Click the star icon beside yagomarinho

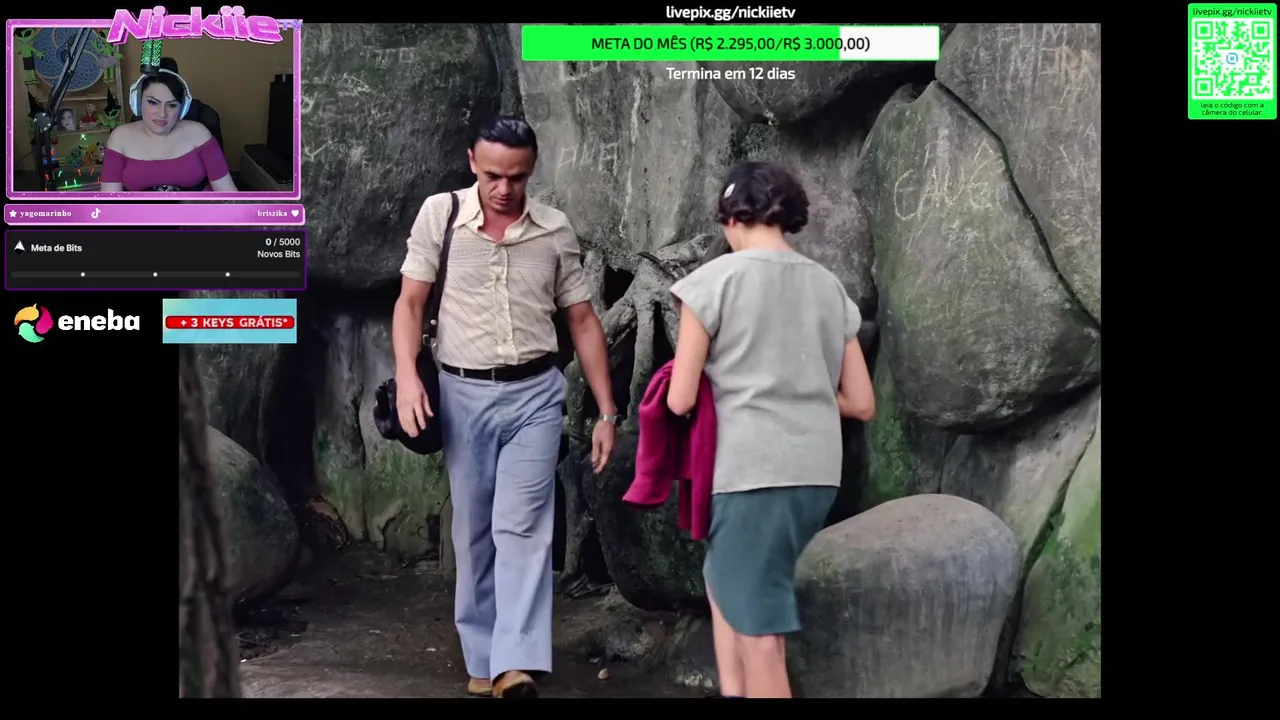(x=13, y=213)
